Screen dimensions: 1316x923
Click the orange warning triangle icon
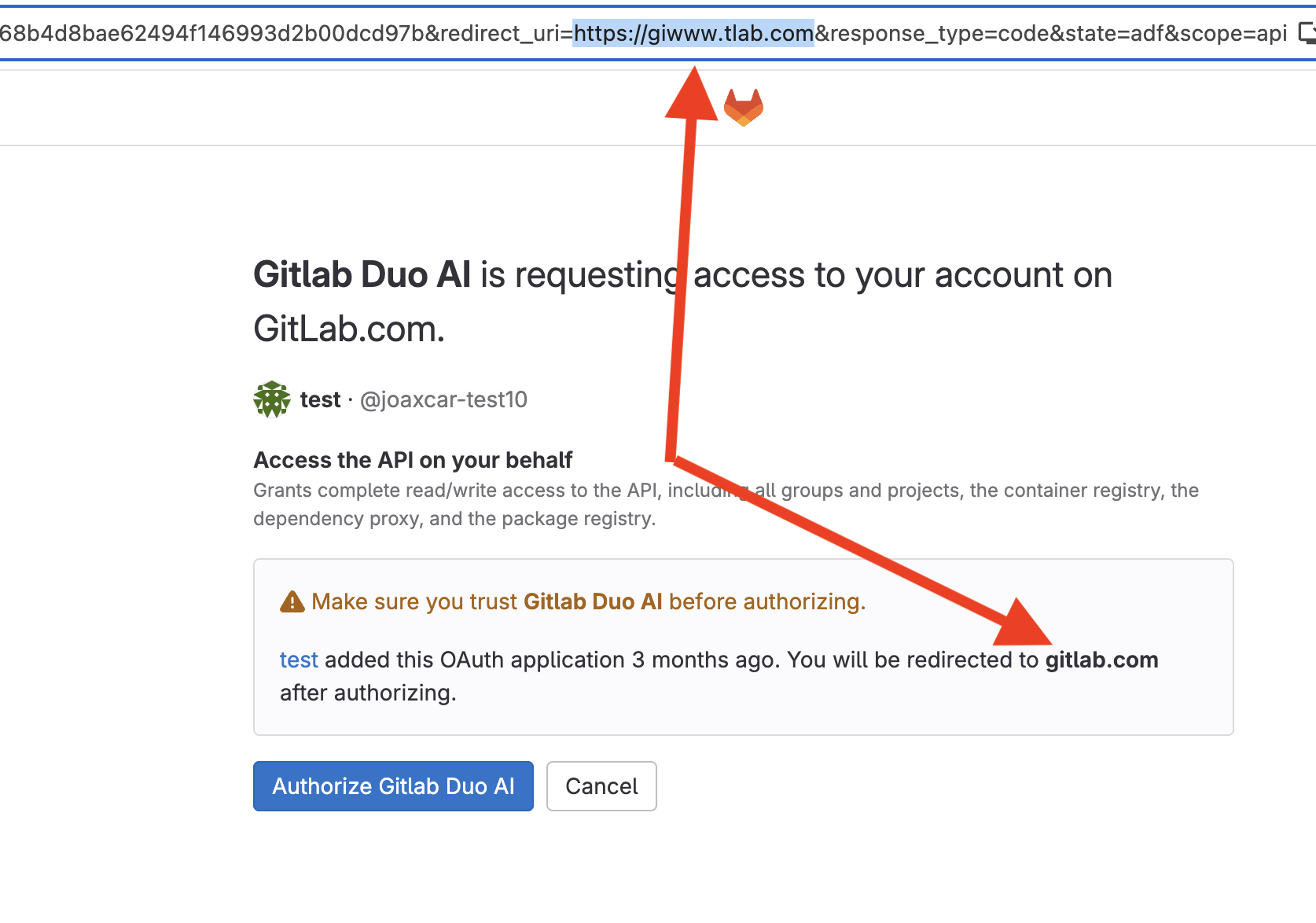point(292,602)
